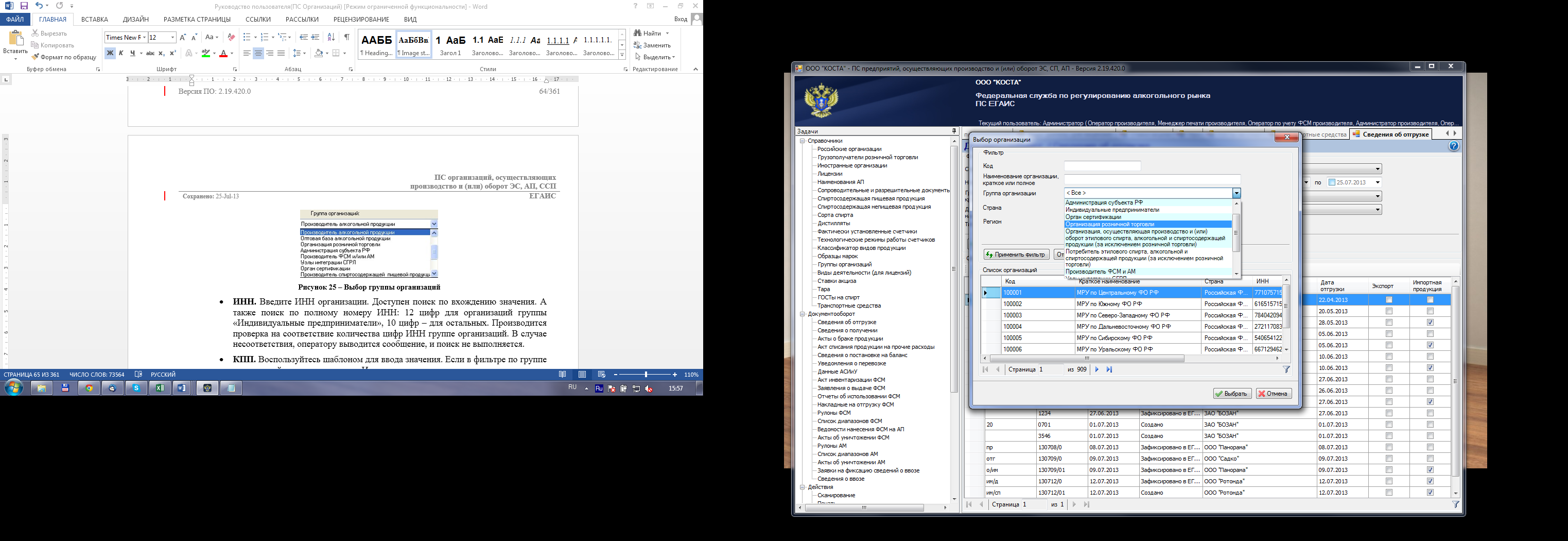Click Заменить in Word ribbon
This screenshot has width=1568, height=541.
click(x=652, y=46)
